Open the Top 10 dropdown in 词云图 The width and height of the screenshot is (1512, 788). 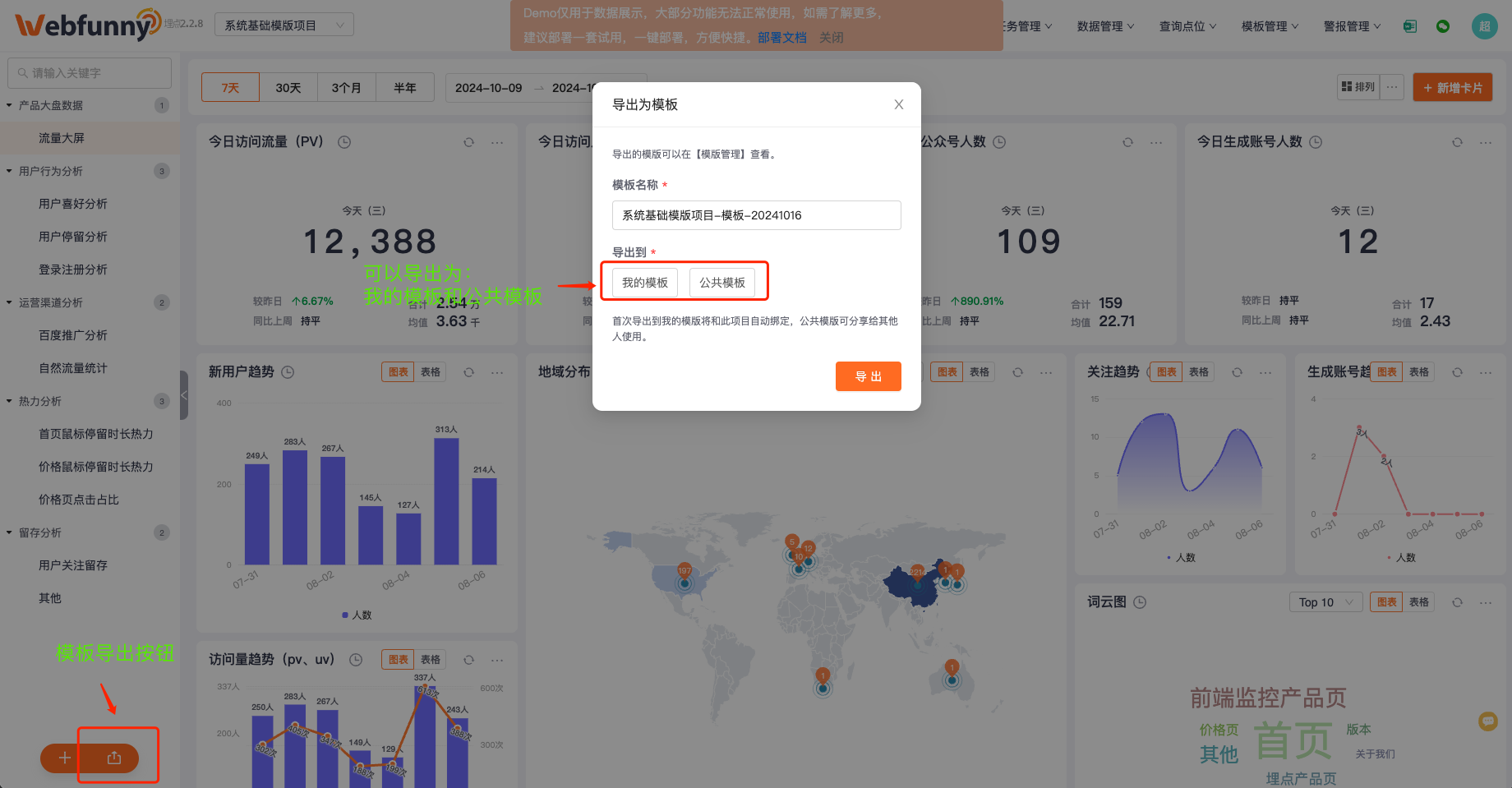1325,602
